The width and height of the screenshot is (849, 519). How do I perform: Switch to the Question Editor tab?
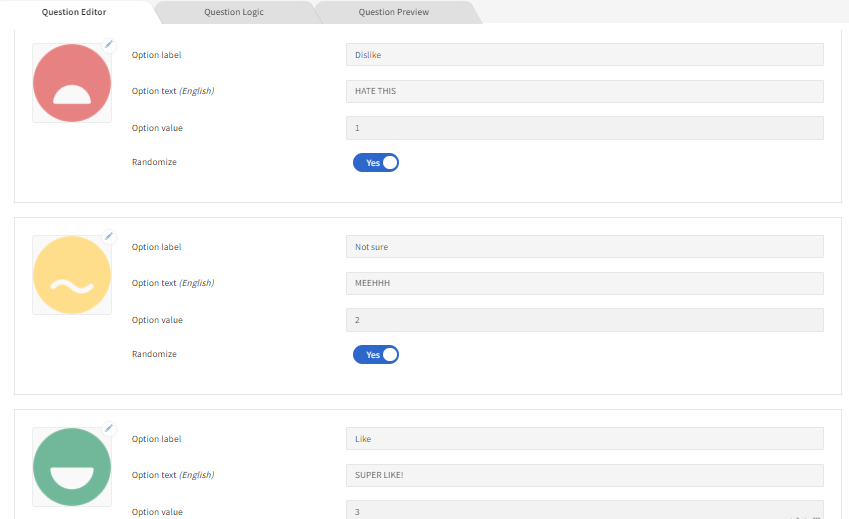point(74,12)
